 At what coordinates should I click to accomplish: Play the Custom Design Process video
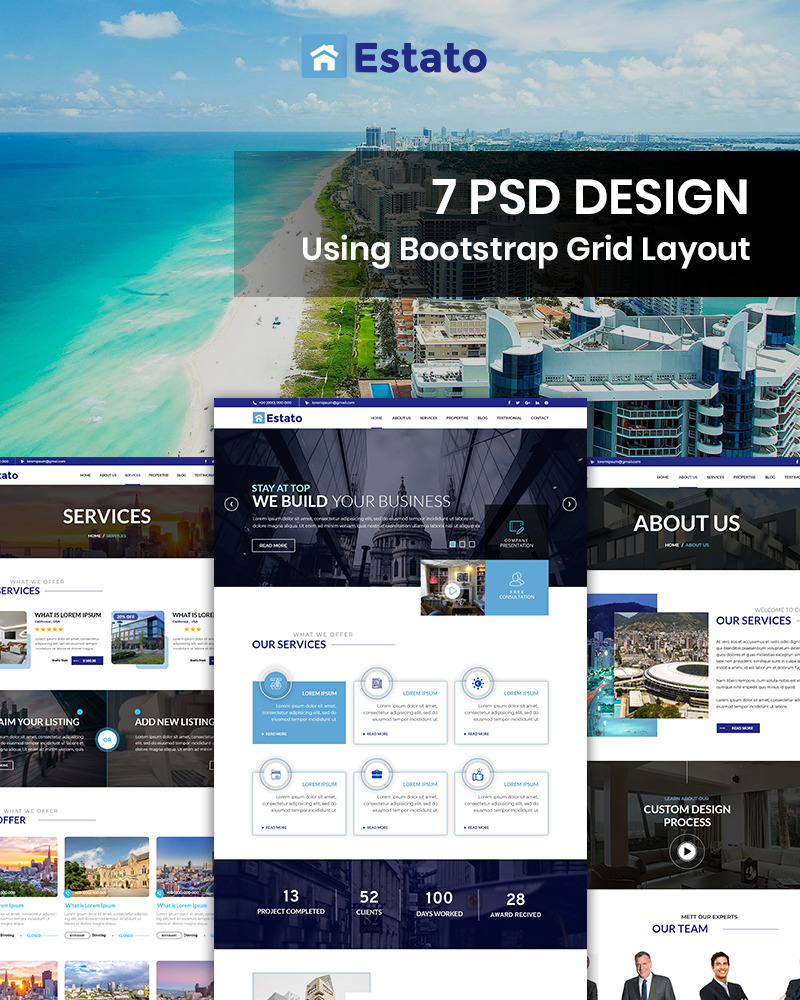point(686,851)
